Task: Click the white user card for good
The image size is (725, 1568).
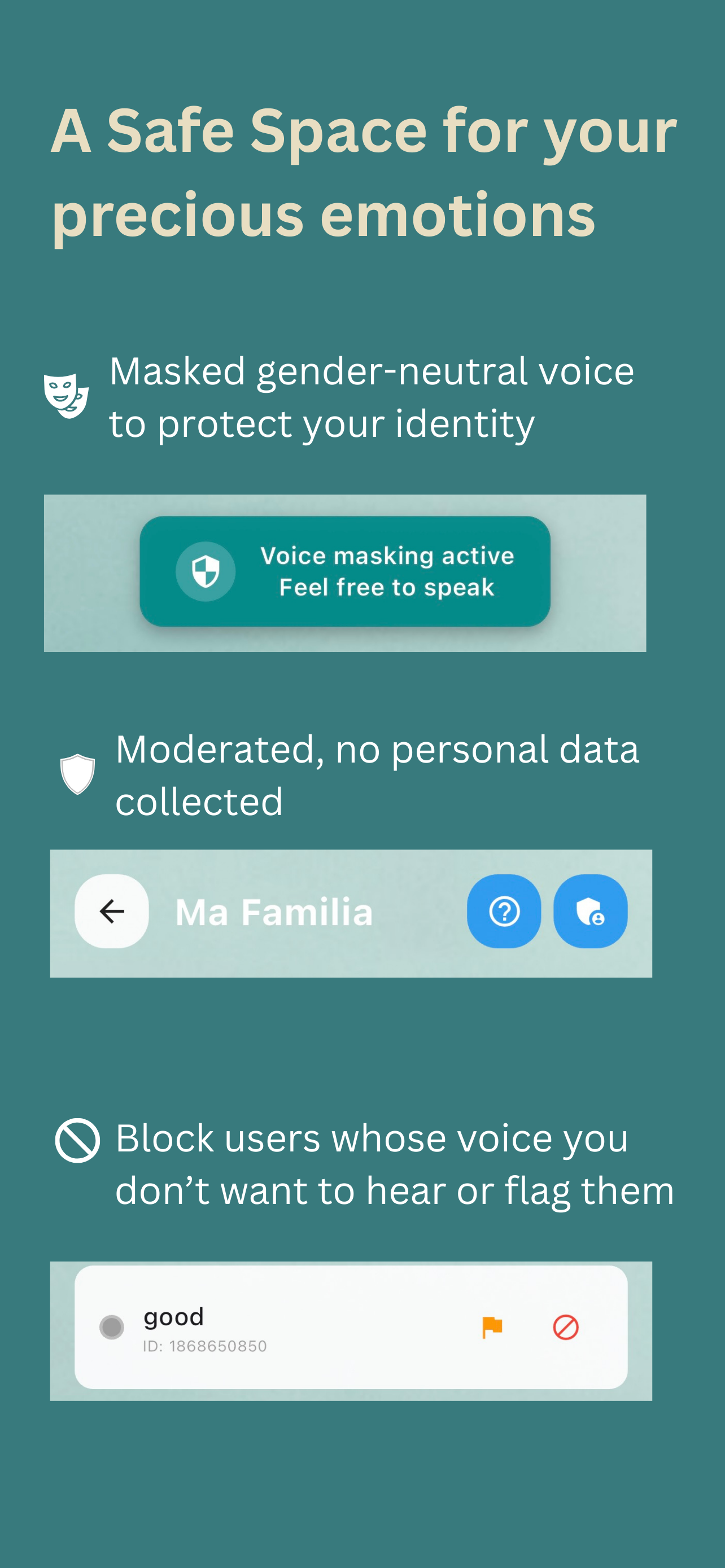Action: [x=351, y=1327]
